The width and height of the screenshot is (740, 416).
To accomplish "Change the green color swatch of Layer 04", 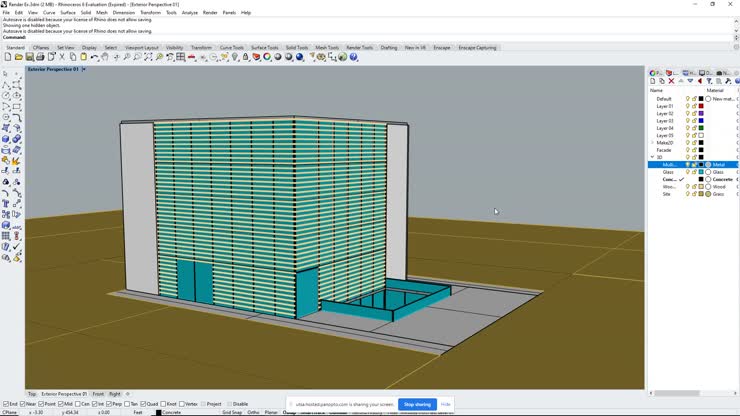I will [x=701, y=128].
